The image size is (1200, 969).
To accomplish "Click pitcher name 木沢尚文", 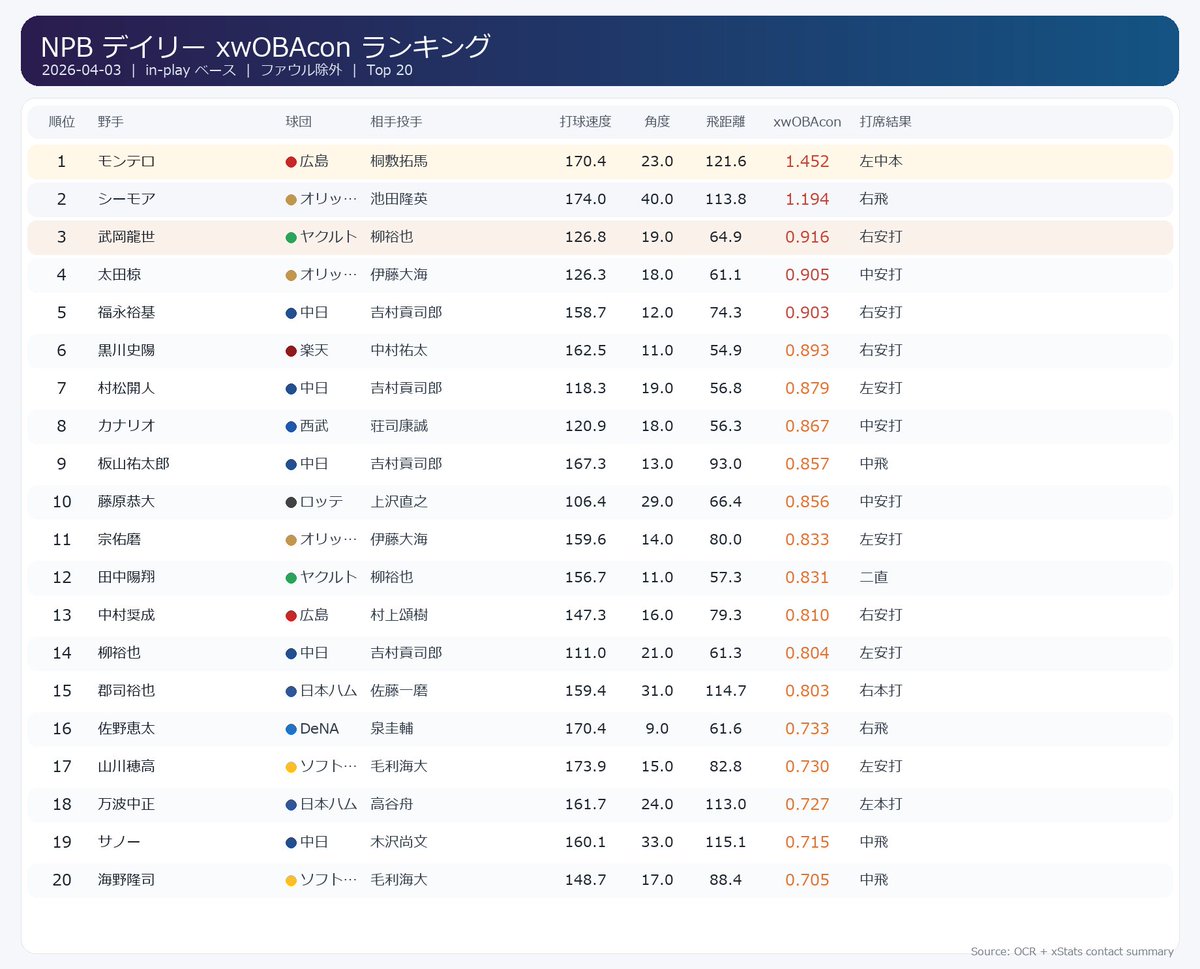I will [x=399, y=842].
